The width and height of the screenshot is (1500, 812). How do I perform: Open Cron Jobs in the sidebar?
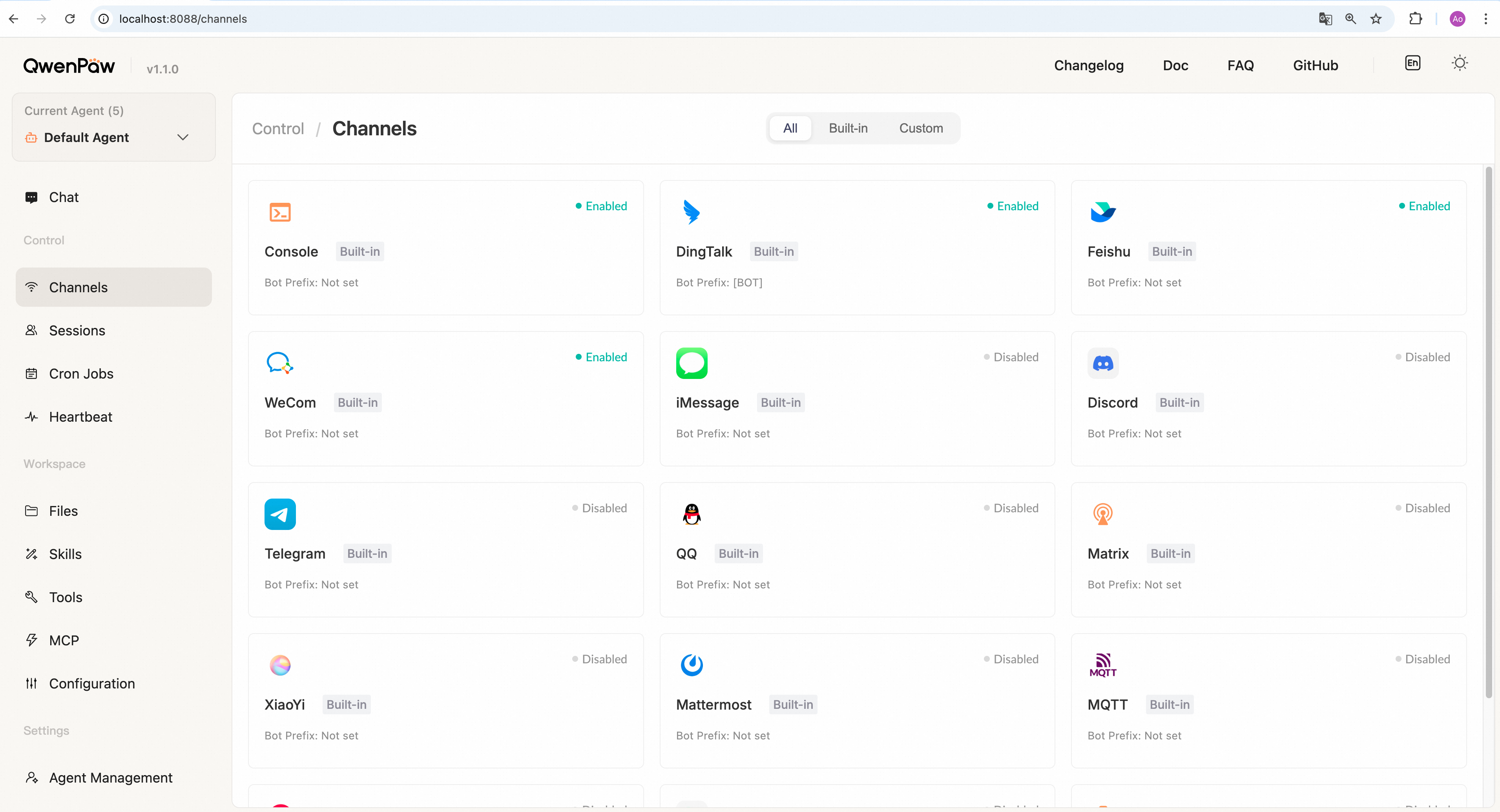[113, 374]
